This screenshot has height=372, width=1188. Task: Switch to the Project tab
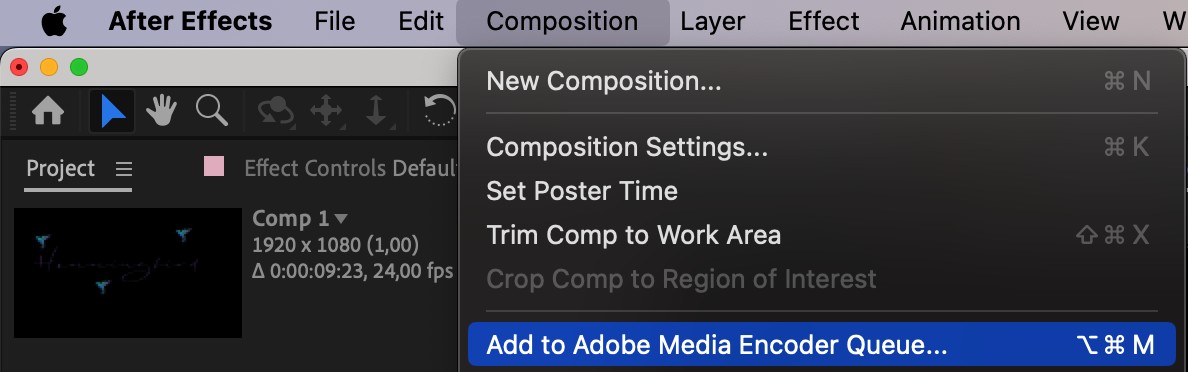61,168
